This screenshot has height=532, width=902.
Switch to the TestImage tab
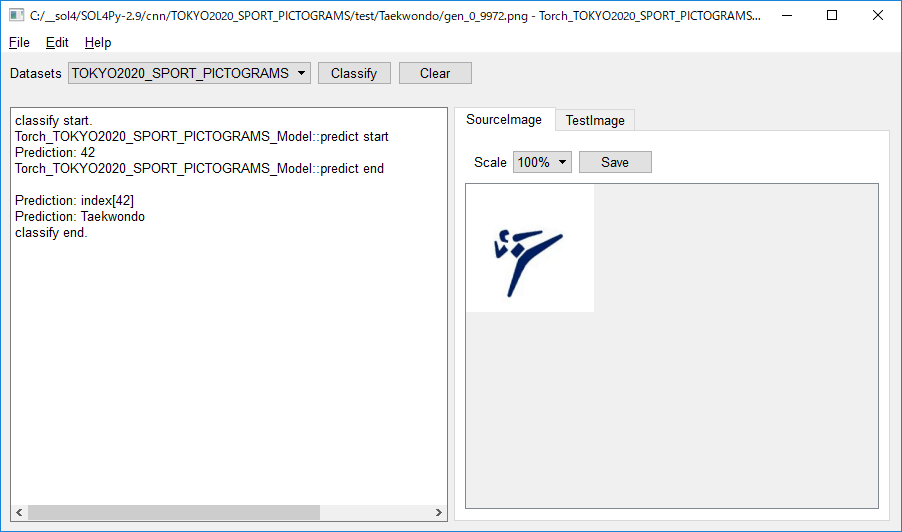point(595,120)
